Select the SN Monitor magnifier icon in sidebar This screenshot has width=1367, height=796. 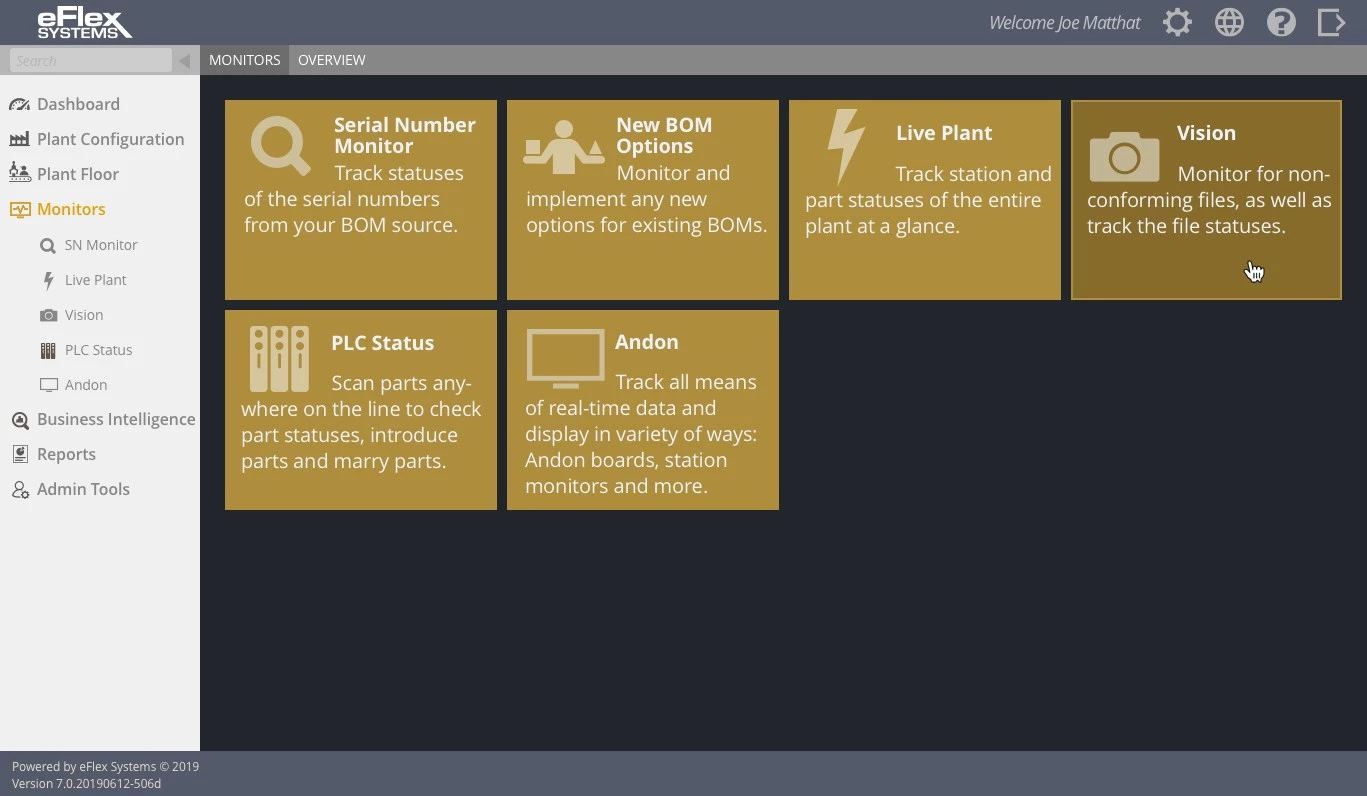point(46,245)
